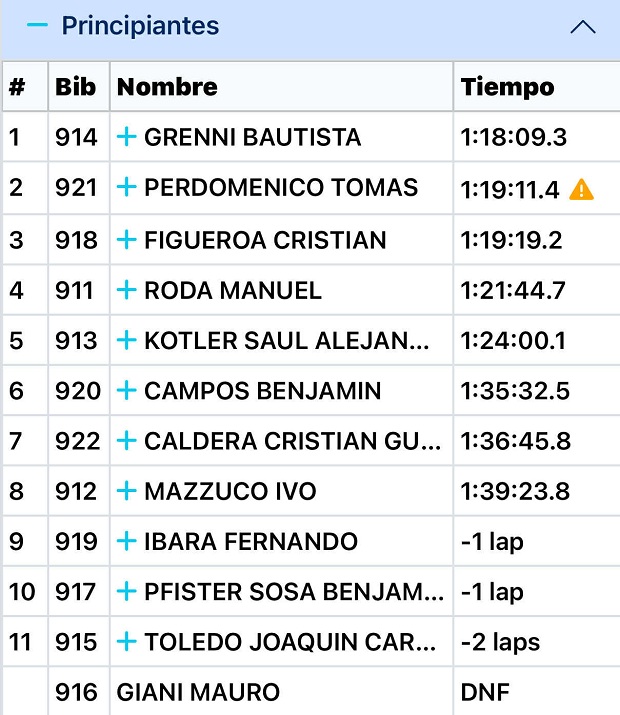Collapse Principiantes section with minus icon

point(37,26)
